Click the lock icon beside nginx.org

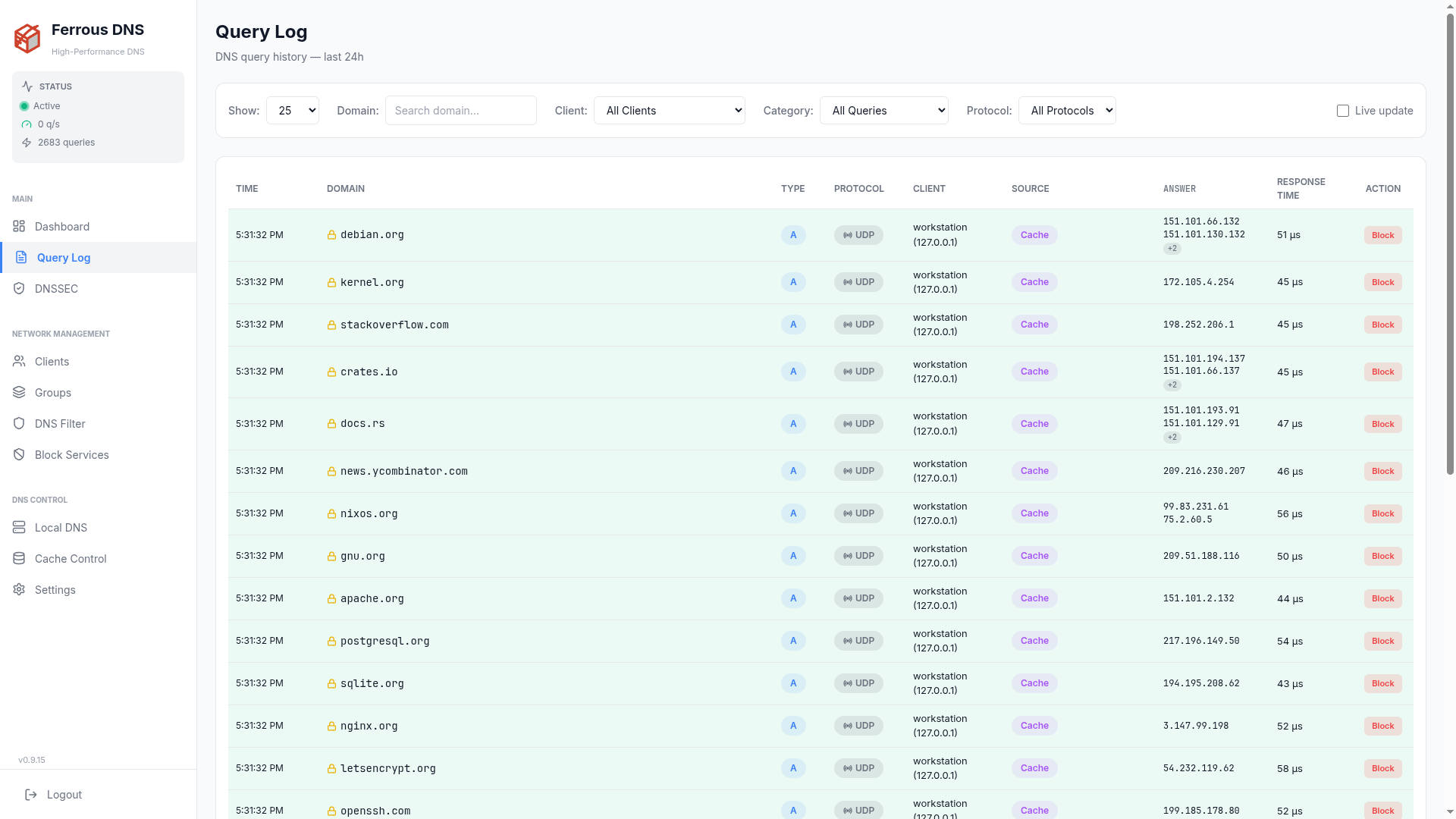(x=331, y=726)
